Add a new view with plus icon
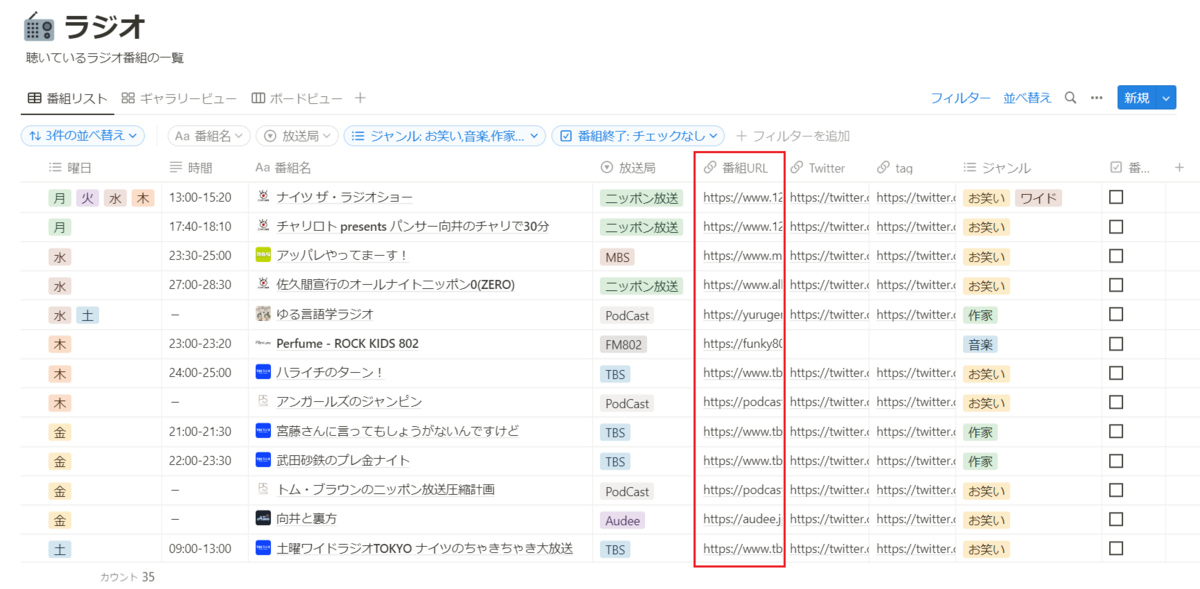Image resolution: width=1200 pixels, height=589 pixels. point(360,98)
